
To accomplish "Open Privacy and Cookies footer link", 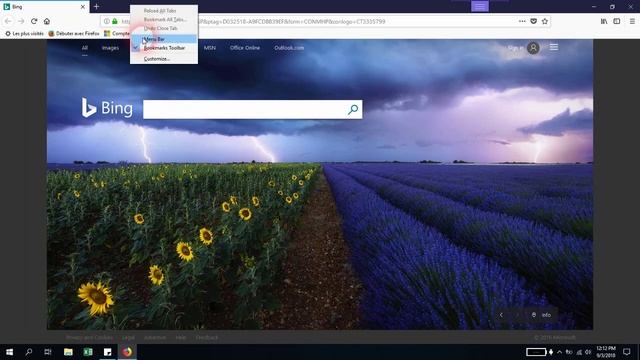I will pyautogui.click(x=89, y=338).
